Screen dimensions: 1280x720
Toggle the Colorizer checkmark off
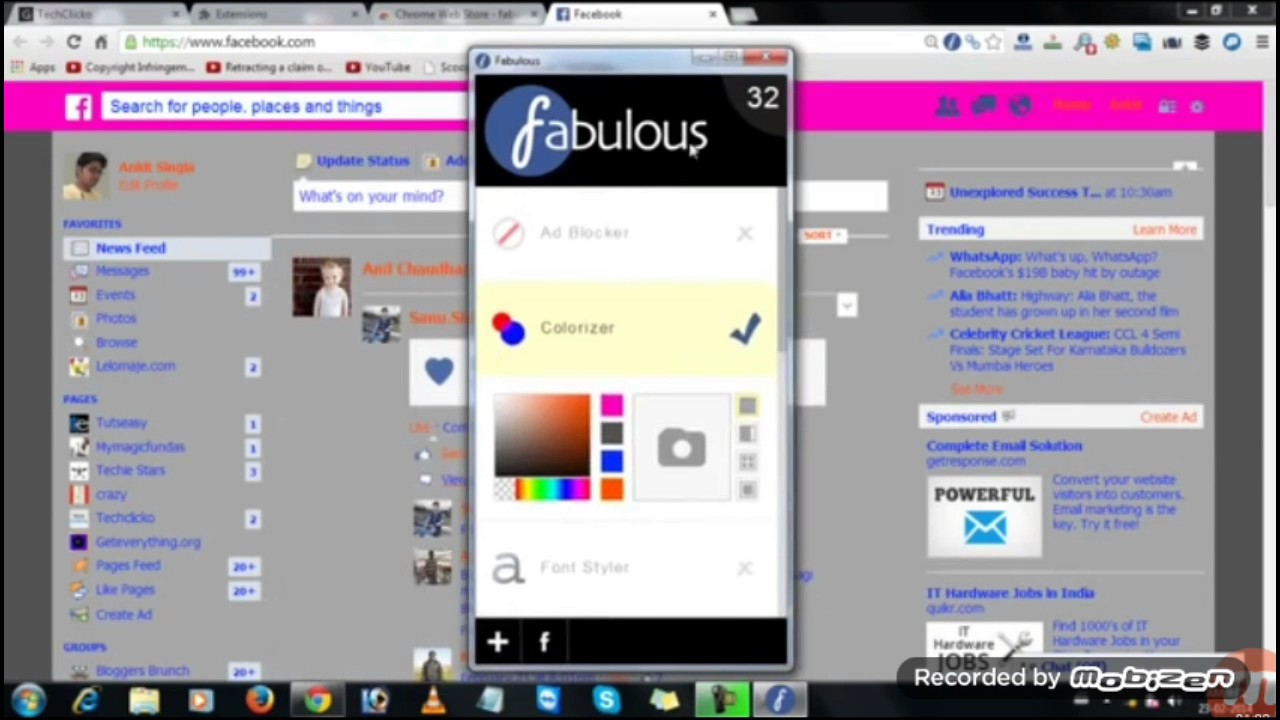[746, 329]
